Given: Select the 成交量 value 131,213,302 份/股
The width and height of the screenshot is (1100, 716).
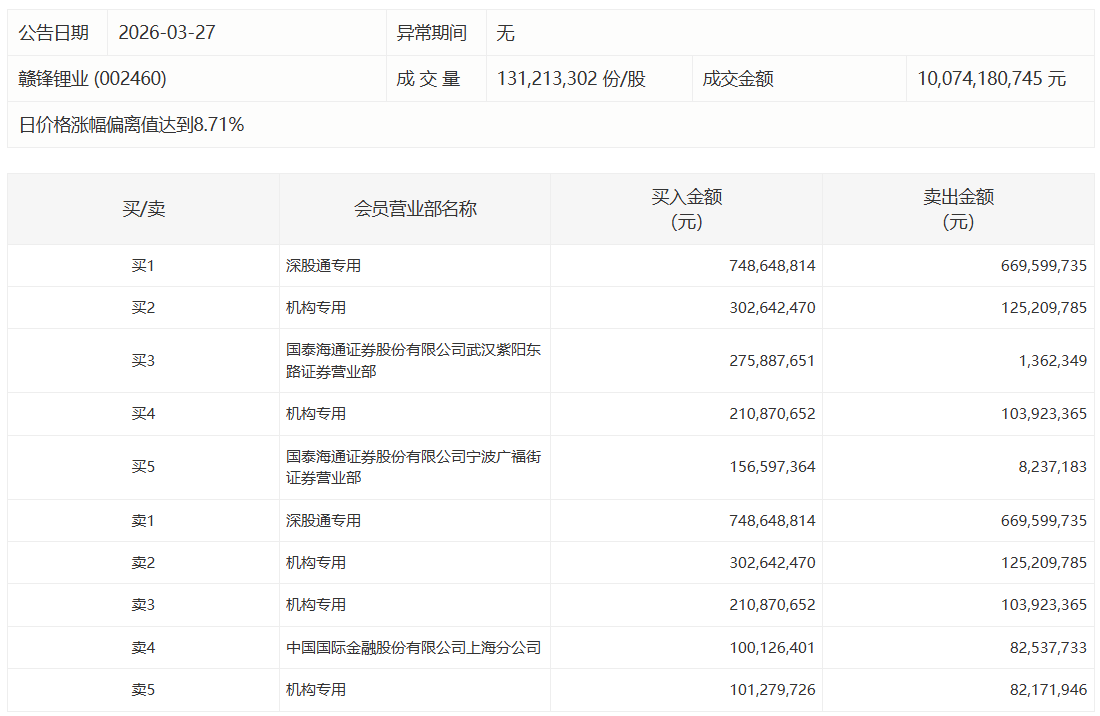Looking at the screenshot, I should click(571, 78).
